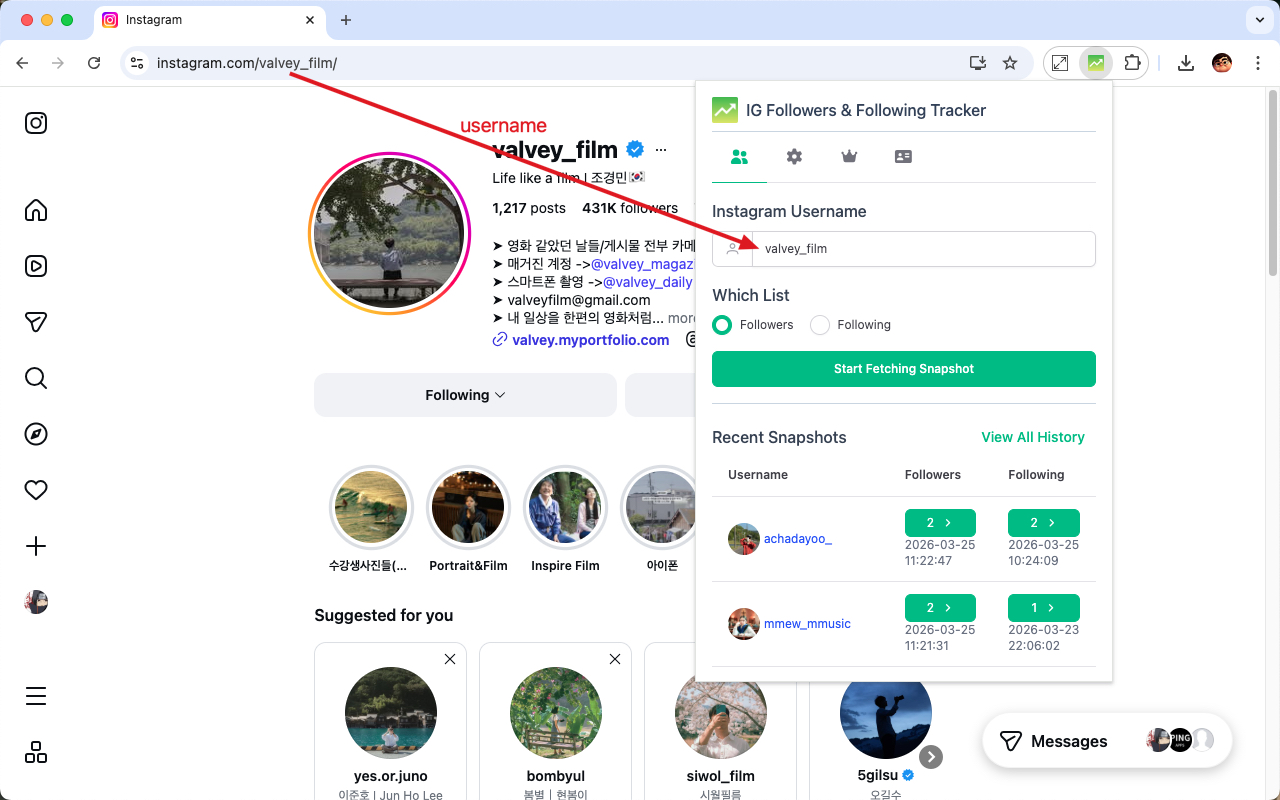Image resolution: width=1280 pixels, height=800 pixels.
Task: Click the Instagram logo in sidebar
Action: (36, 123)
